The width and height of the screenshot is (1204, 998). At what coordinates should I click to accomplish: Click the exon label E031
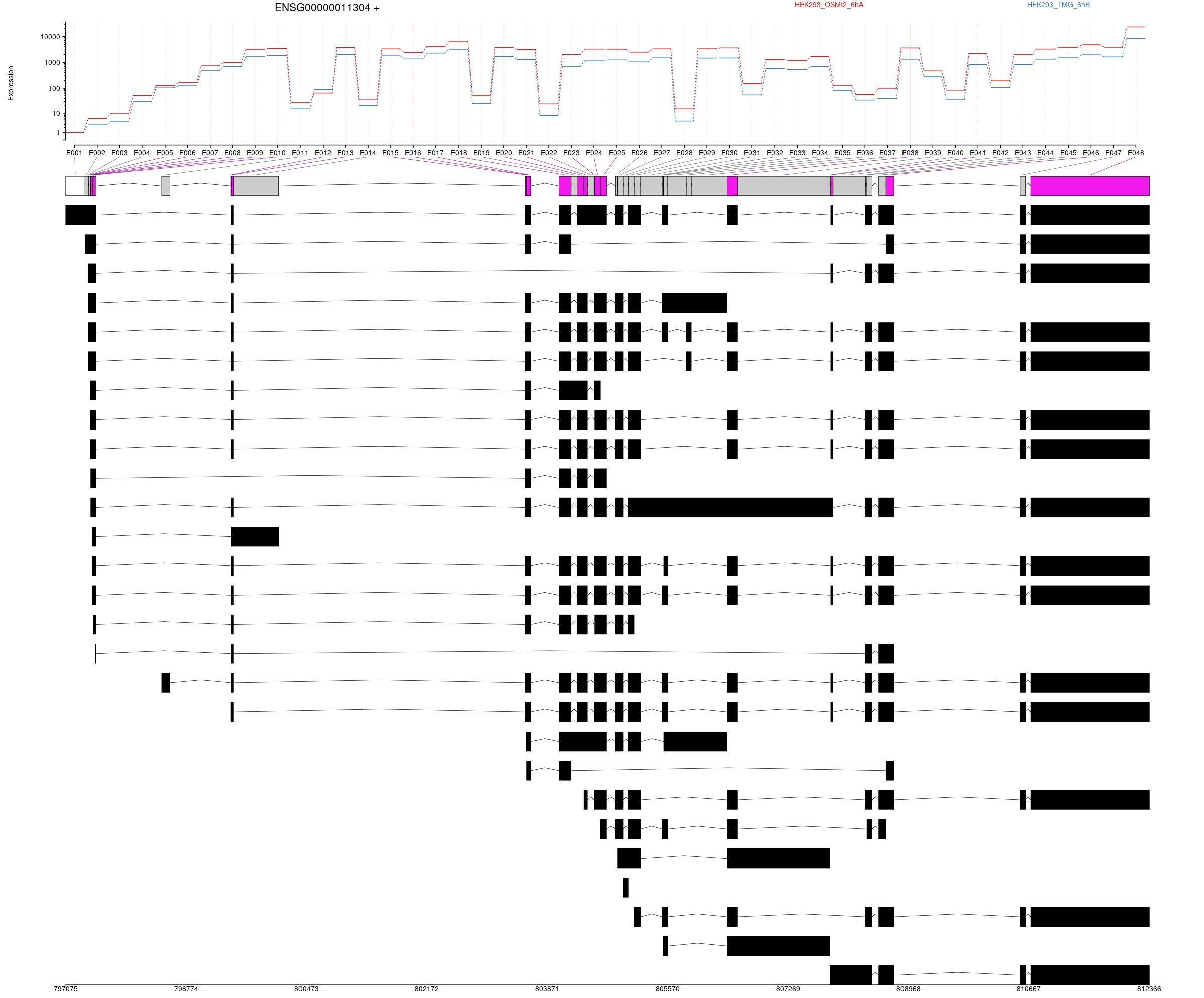tap(751, 153)
